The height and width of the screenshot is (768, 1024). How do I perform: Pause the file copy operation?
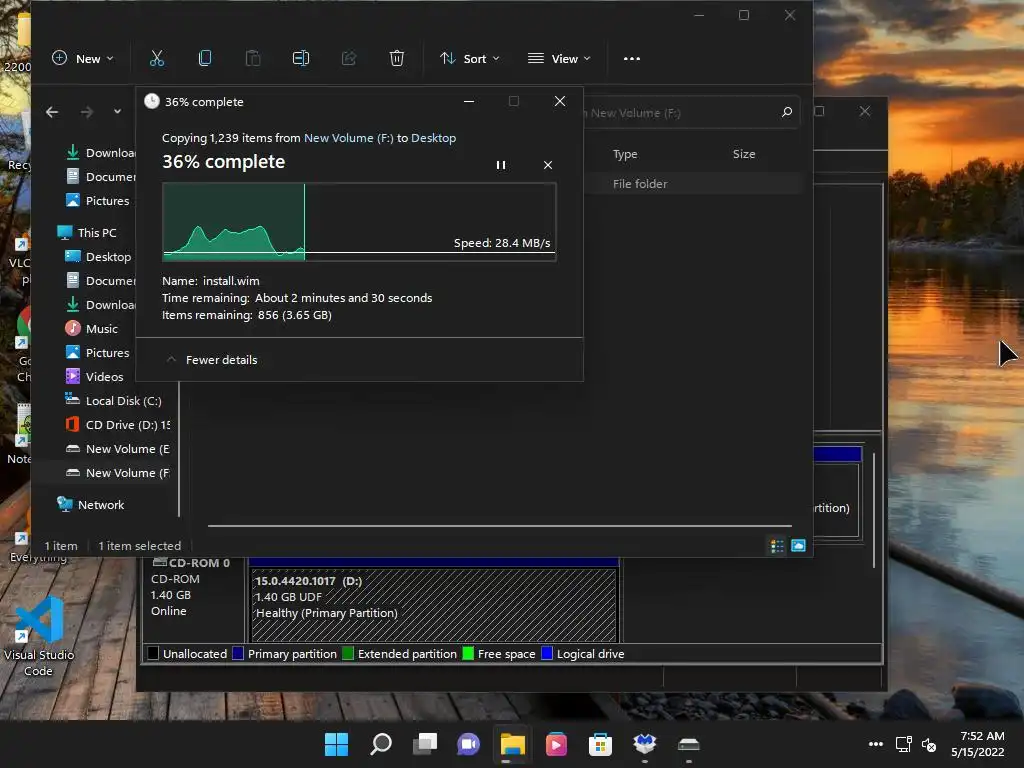[501, 165]
